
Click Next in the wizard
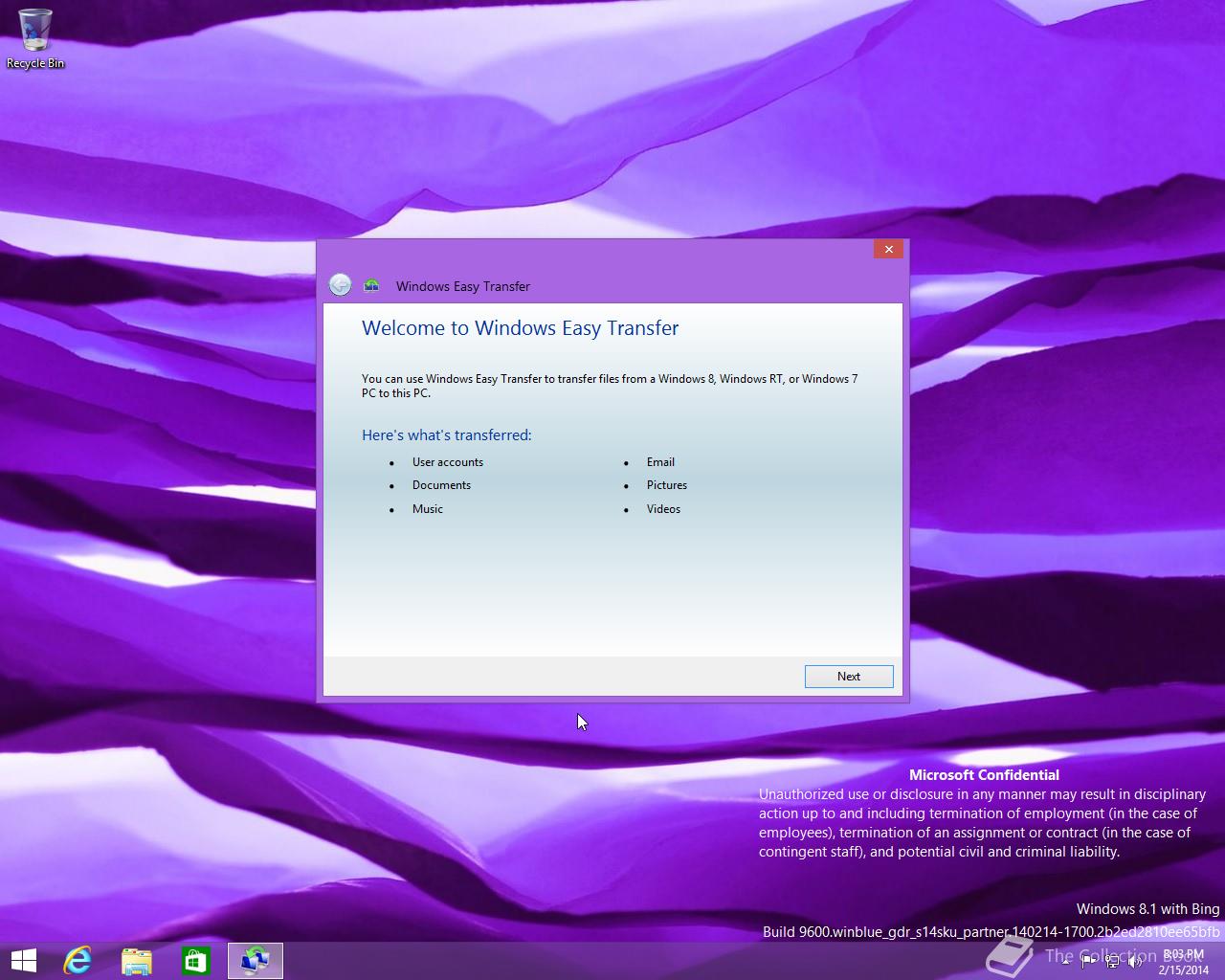849,677
